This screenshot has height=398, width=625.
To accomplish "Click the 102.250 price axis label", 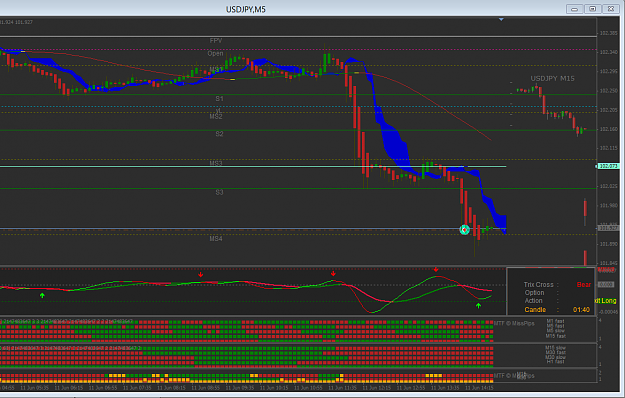I will pyautogui.click(x=609, y=91).
